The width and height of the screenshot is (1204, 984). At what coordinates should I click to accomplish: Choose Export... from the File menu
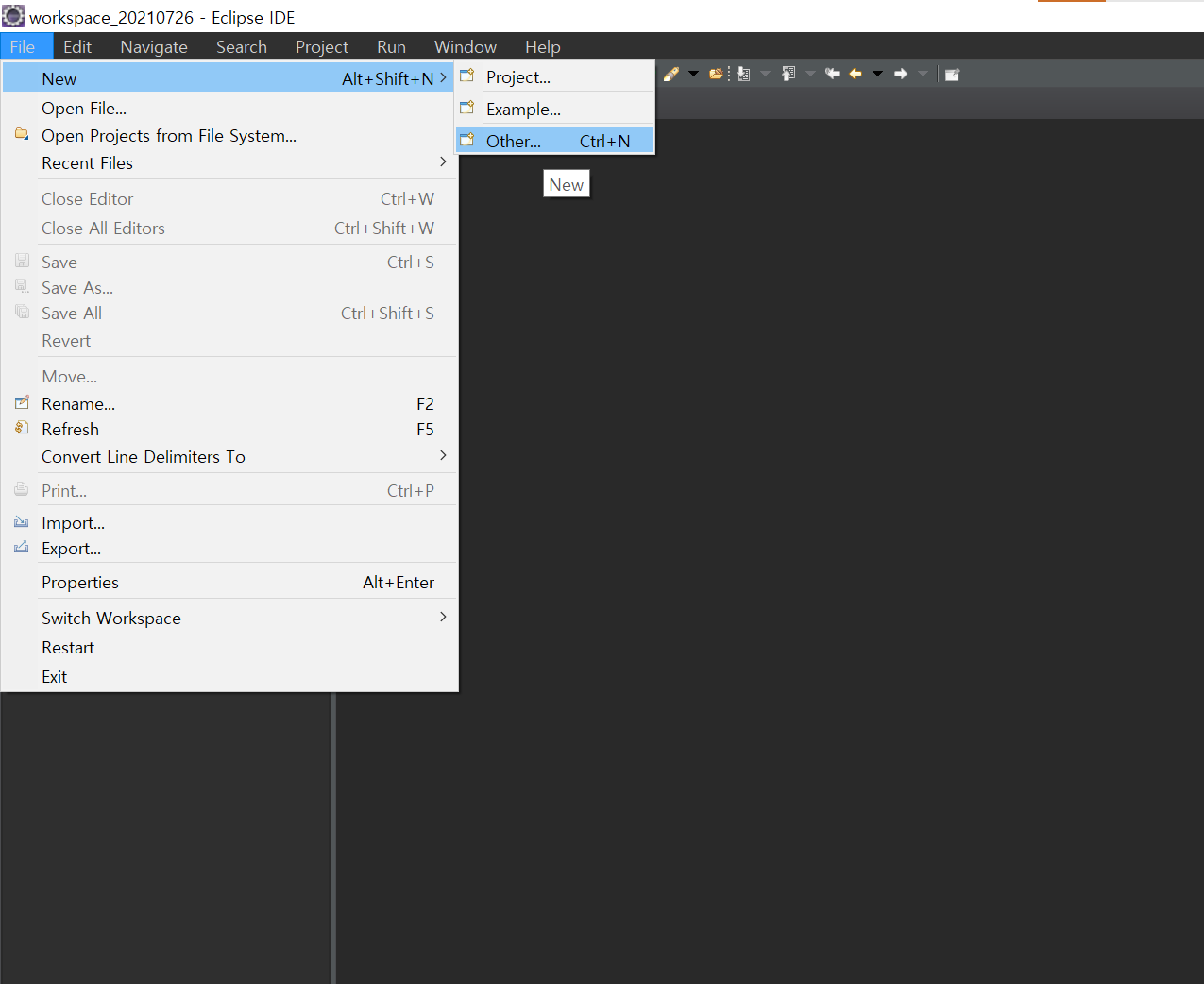coord(229,548)
